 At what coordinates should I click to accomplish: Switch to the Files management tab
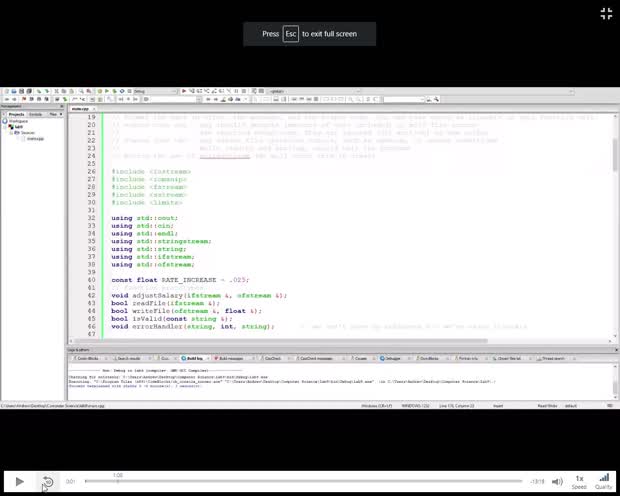coord(53,114)
